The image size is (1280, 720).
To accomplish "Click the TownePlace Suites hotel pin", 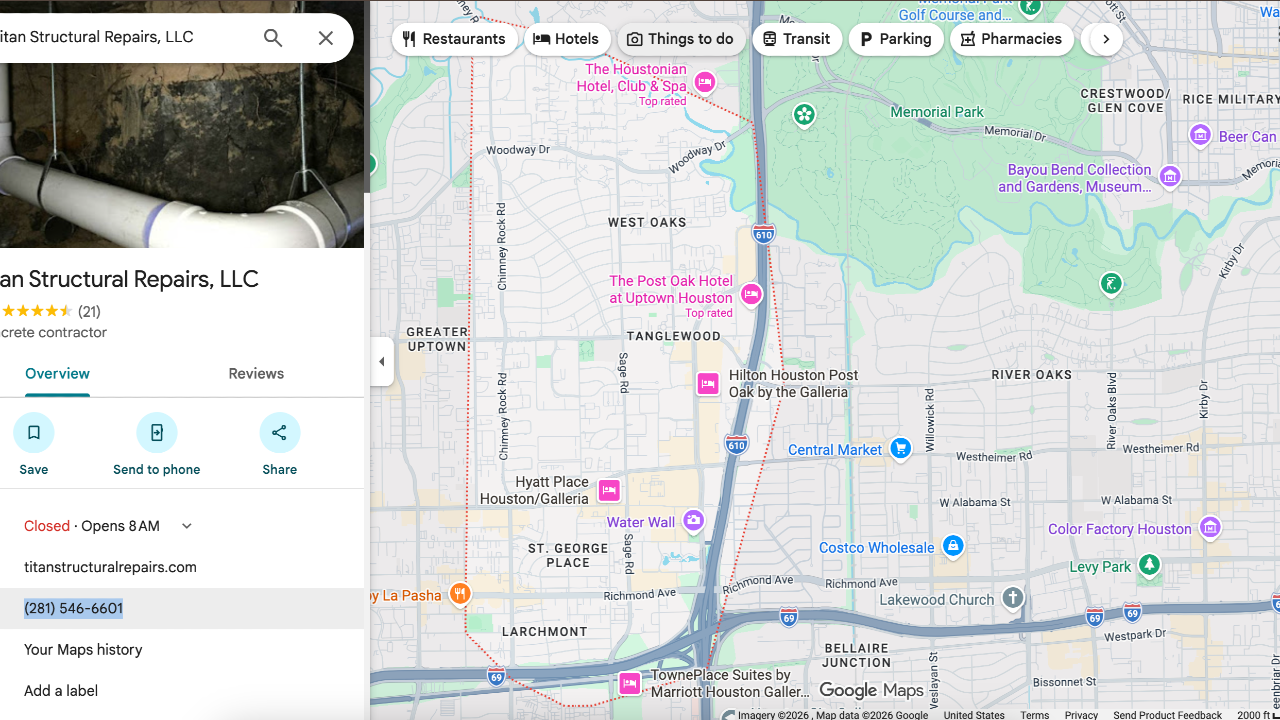I will 629,683.
